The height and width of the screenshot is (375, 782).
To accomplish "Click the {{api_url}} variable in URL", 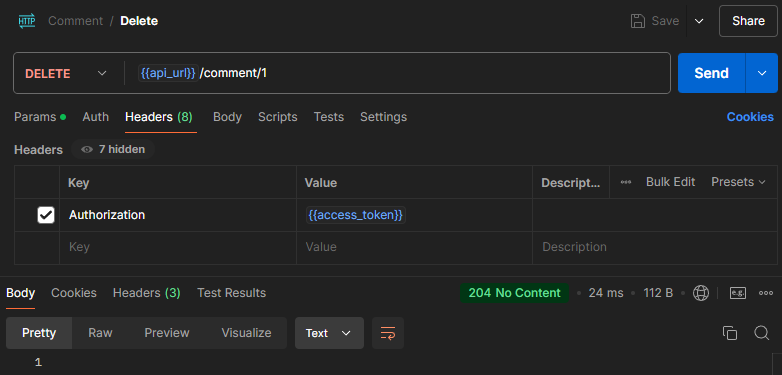I will coord(168,73).
